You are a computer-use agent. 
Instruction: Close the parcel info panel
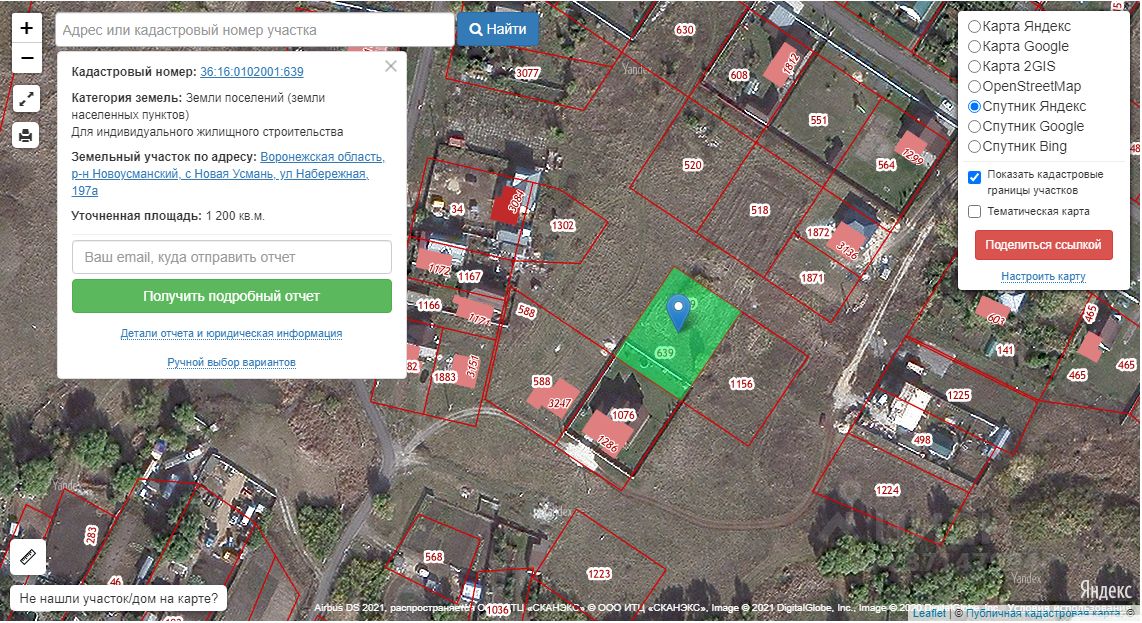point(391,66)
